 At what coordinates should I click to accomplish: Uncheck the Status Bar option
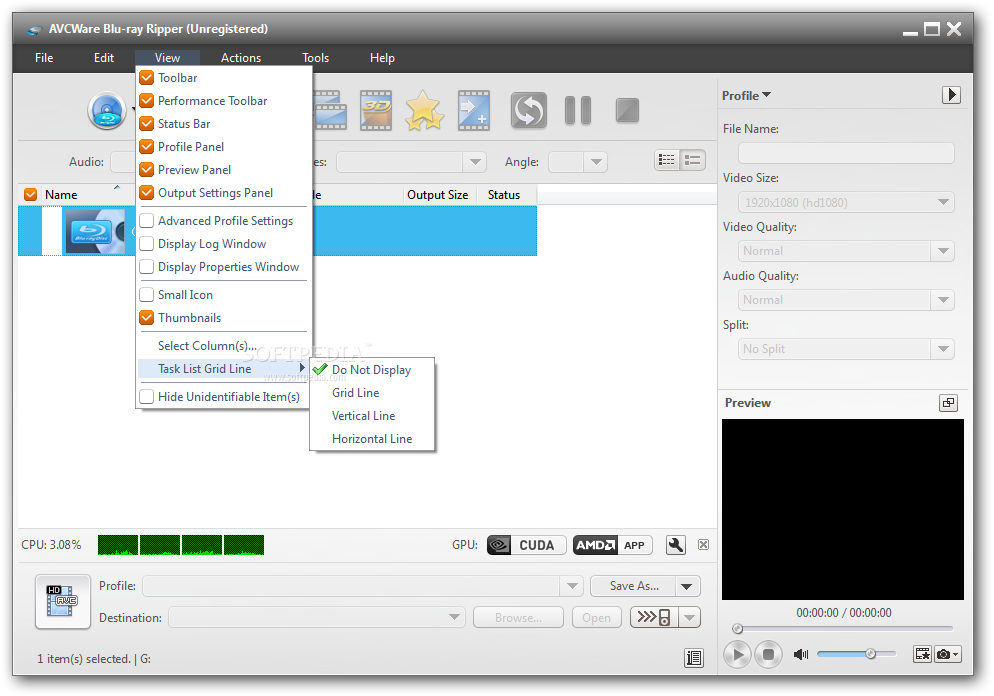click(x=146, y=124)
